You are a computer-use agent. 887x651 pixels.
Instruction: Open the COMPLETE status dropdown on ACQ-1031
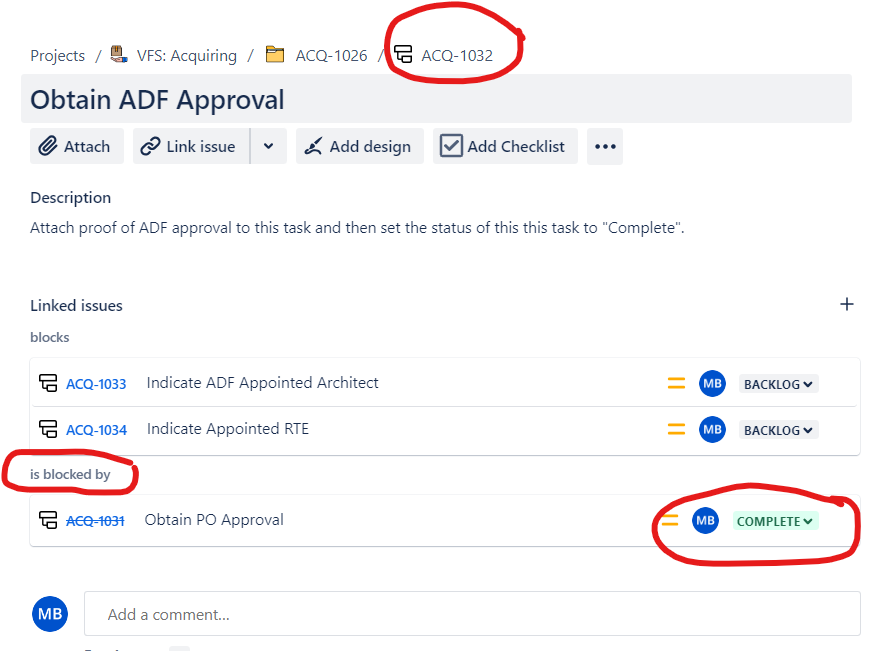775,520
